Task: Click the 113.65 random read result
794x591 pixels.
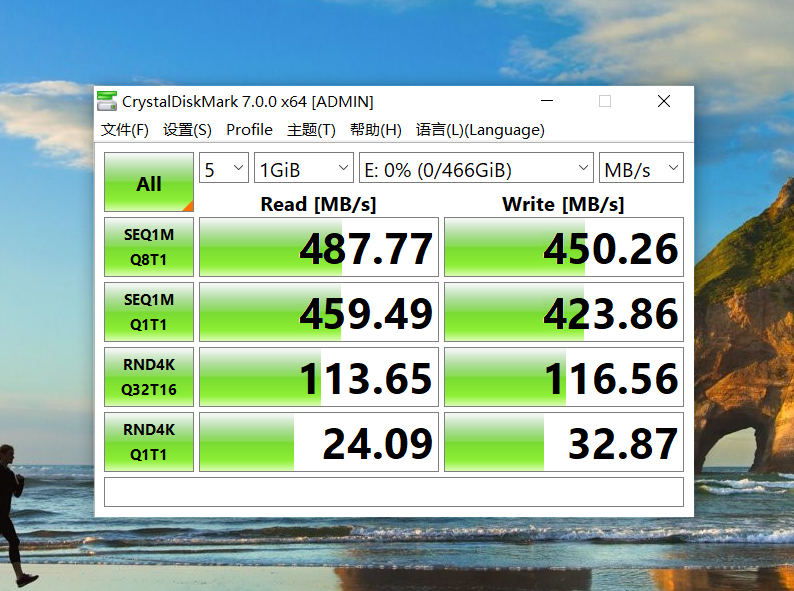Action: pyautogui.click(x=319, y=377)
